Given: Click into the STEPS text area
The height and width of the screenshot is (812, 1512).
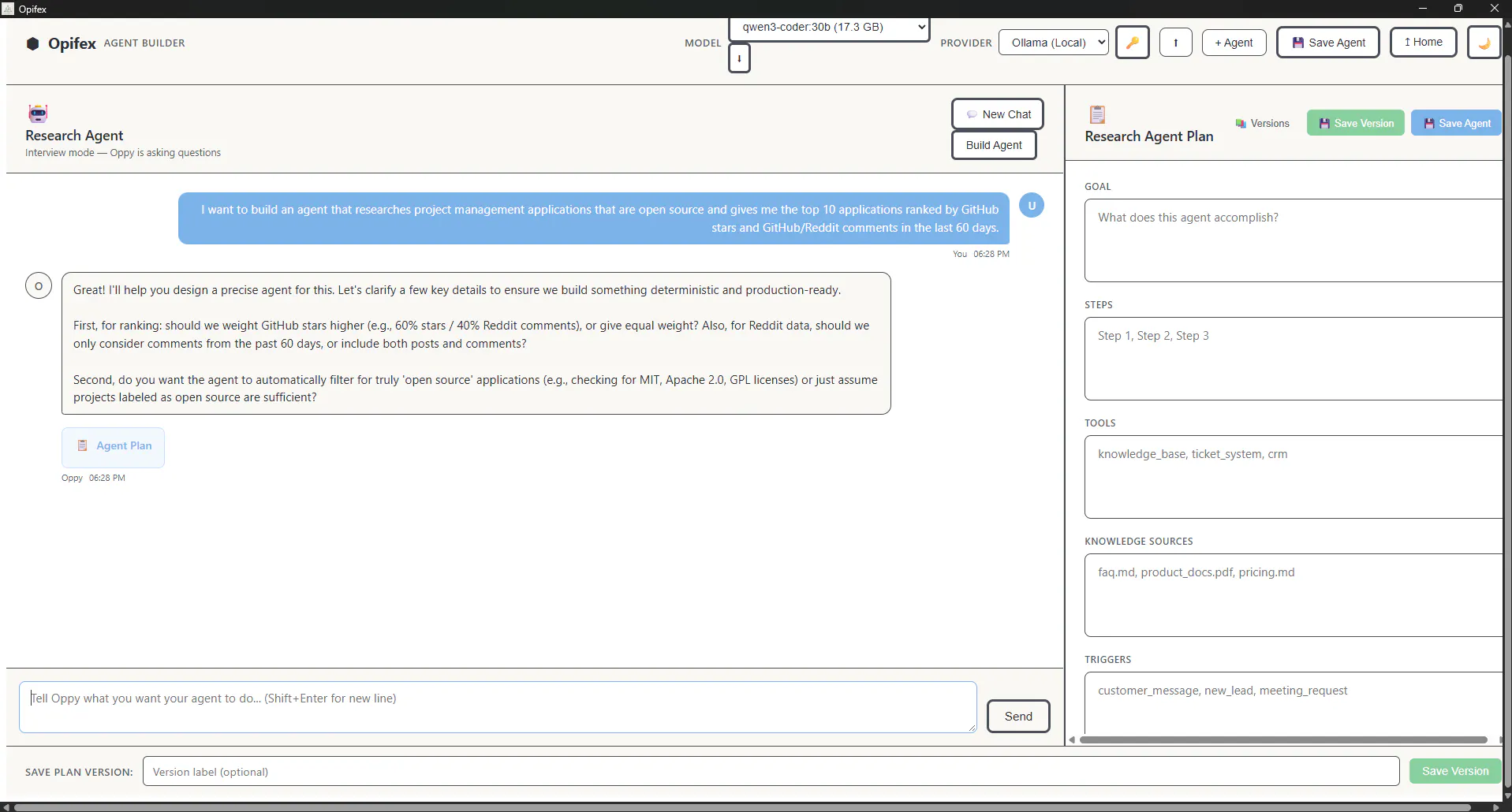Looking at the screenshot, I should click(1293, 359).
